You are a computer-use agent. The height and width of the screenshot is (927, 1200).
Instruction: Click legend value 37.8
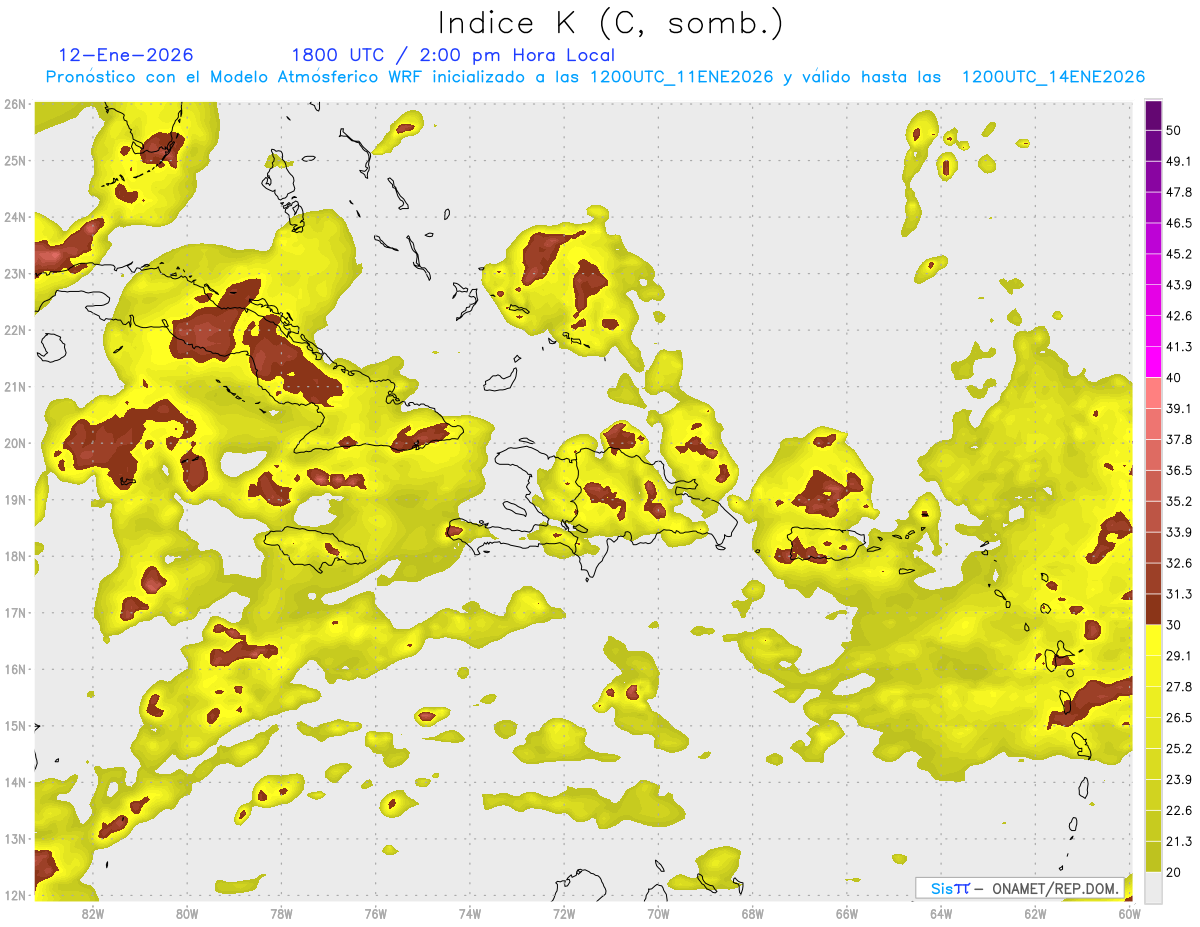1179,440
